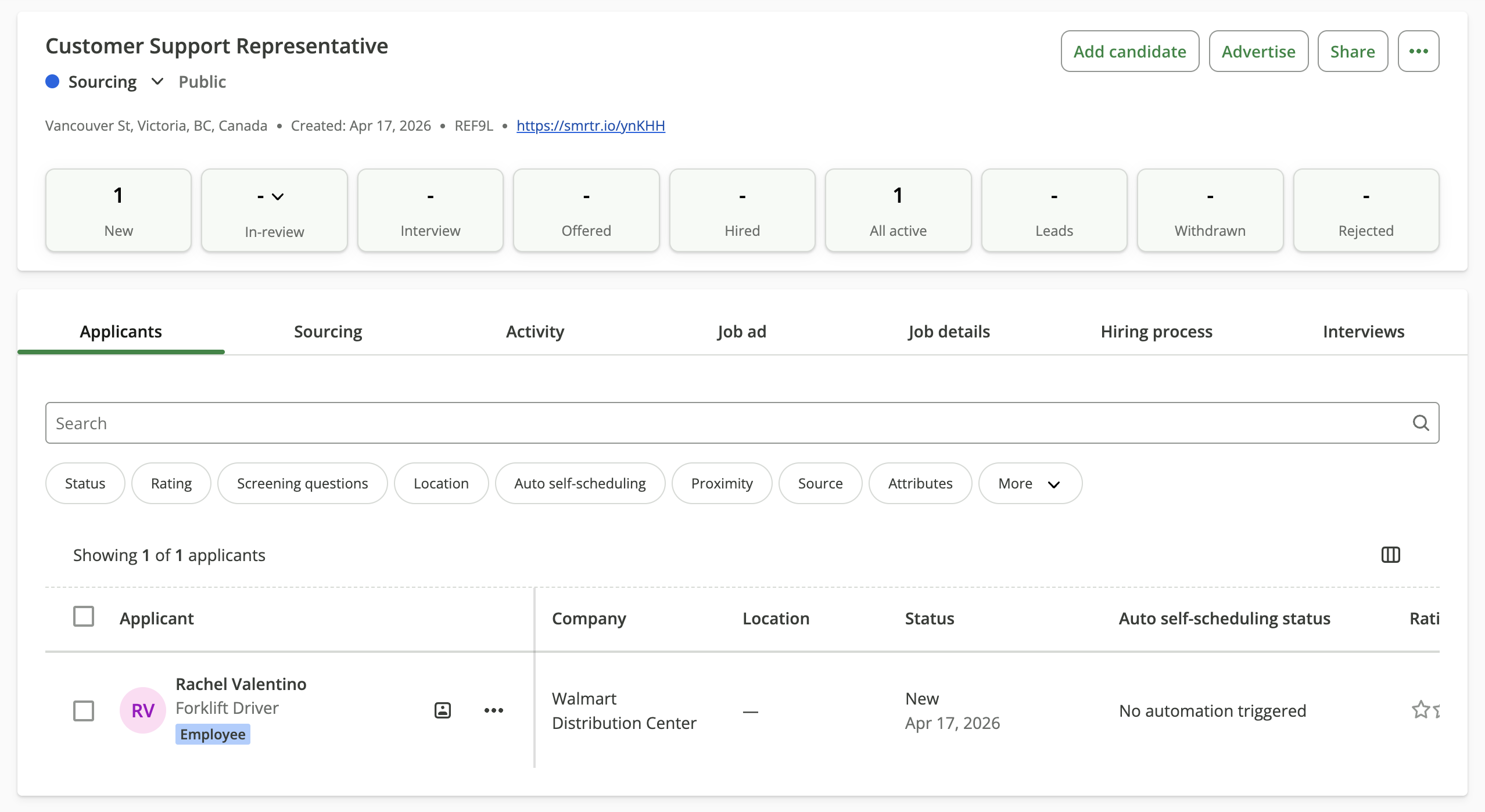Select the Hired stage card
The height and width of the screenshot is (812, 1485).
click(742, 210)
